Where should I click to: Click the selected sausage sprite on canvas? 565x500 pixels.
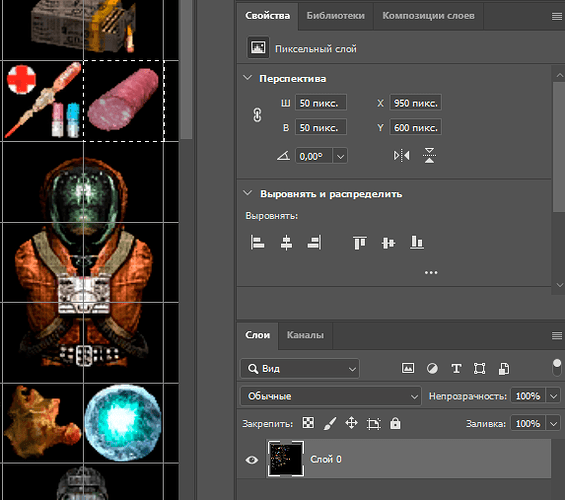tap(123, 100)
